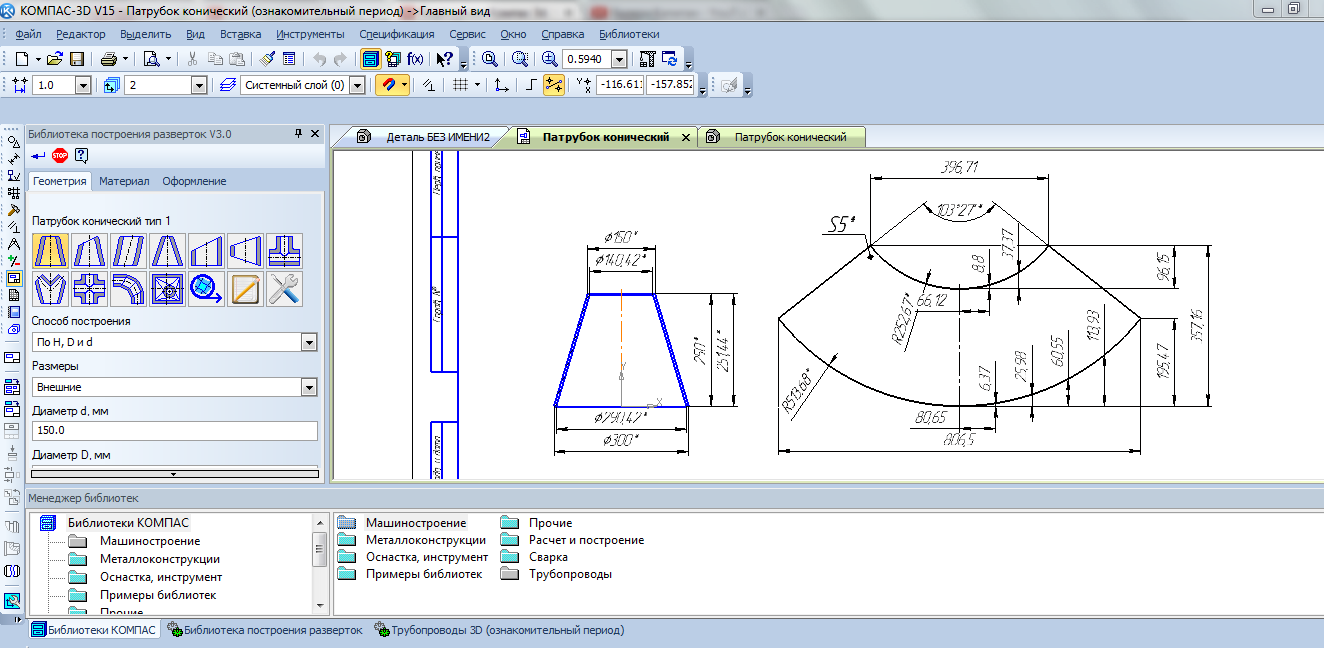Click the red STOP icon in library panel
This screenshot has height=648, width=1324.
coord(60,155)
